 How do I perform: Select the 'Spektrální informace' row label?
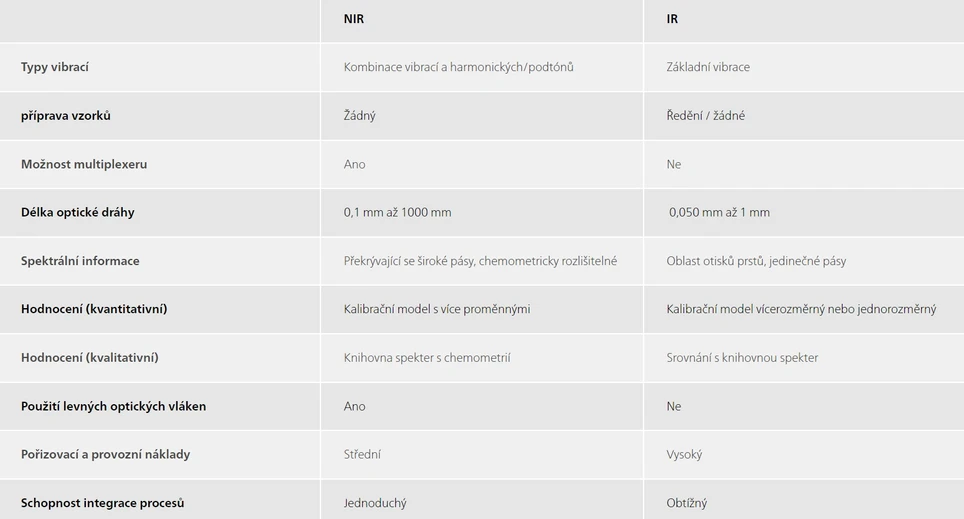(x=80, y=261)
